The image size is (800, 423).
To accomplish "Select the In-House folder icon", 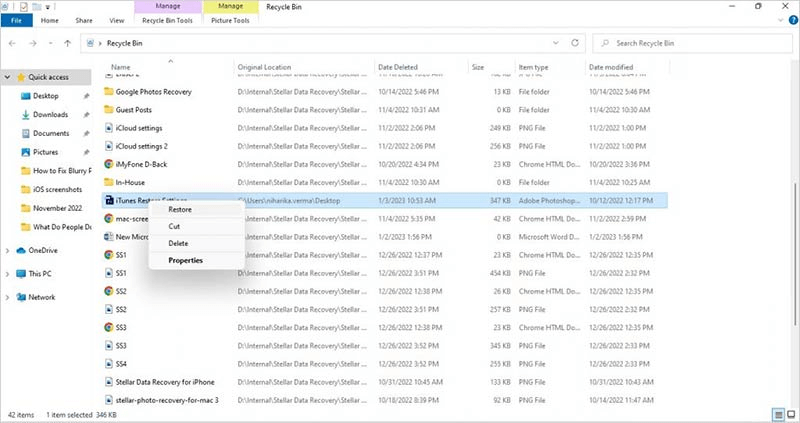I will 109,182.
